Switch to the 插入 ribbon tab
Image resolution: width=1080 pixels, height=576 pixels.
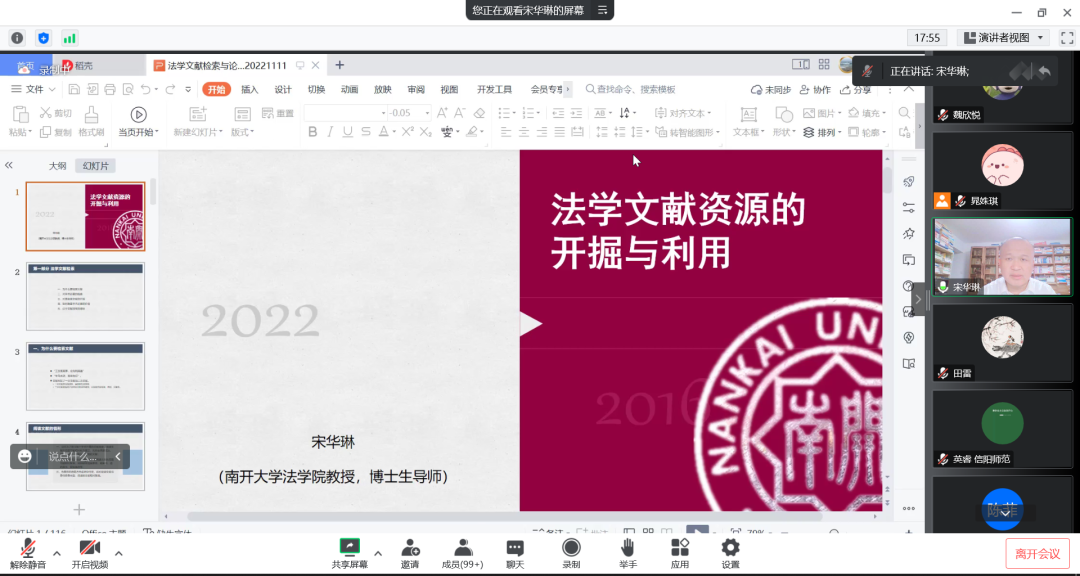tap(249, 89)
